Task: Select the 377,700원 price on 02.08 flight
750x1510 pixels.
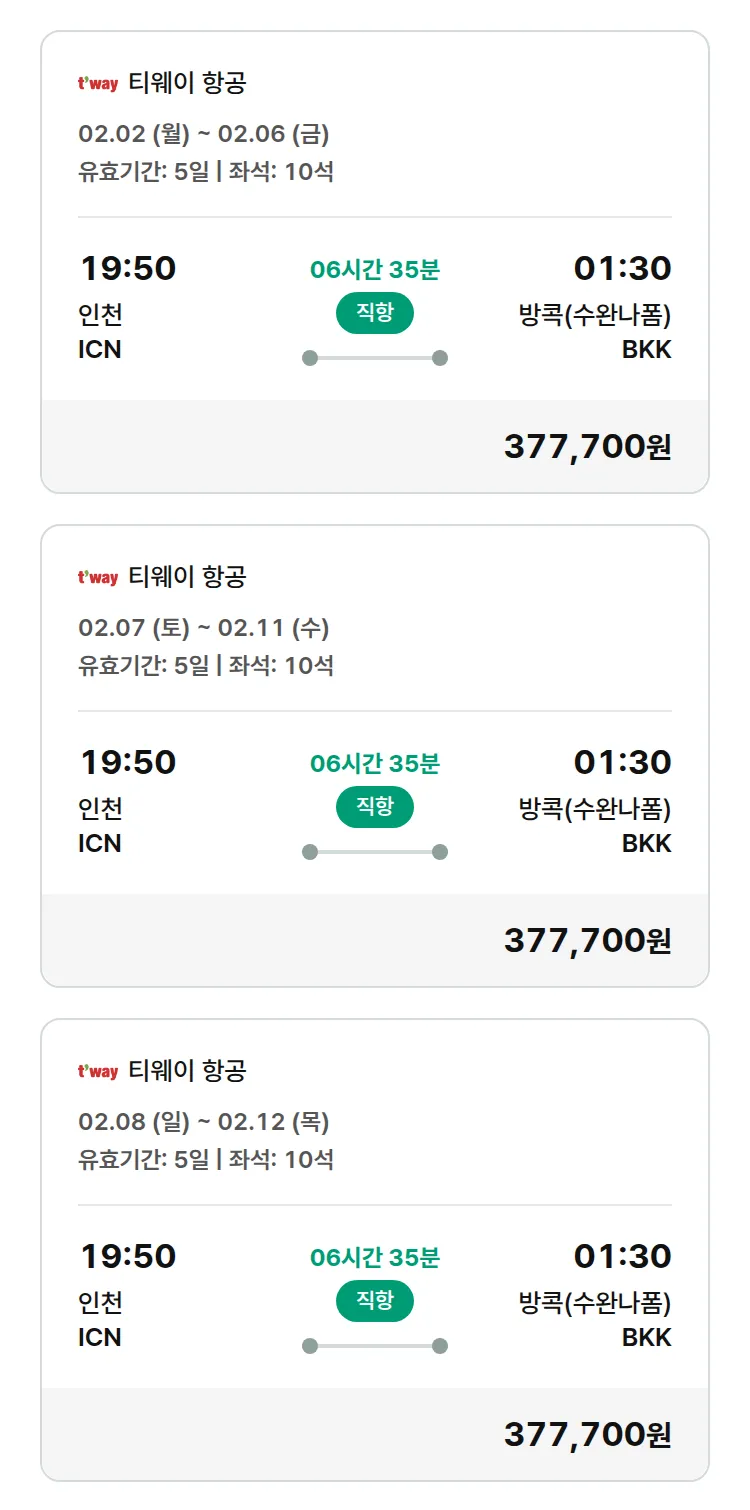Action: (x=587, y=1435)
